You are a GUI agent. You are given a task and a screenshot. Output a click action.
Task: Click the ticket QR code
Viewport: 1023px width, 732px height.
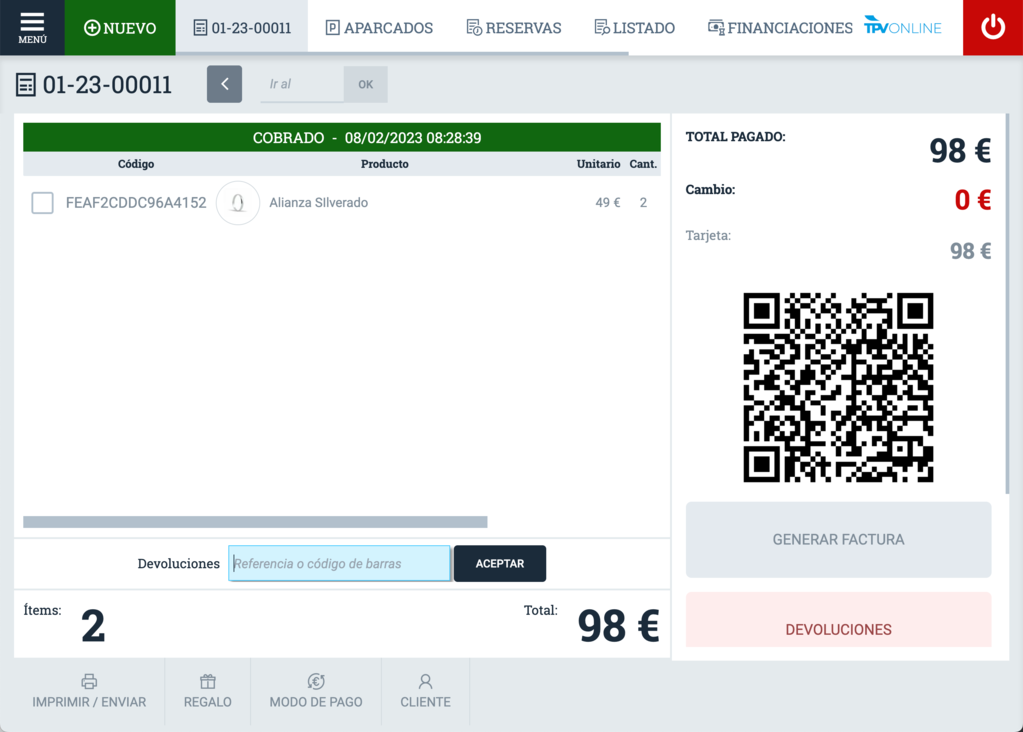tap(838, 388)
